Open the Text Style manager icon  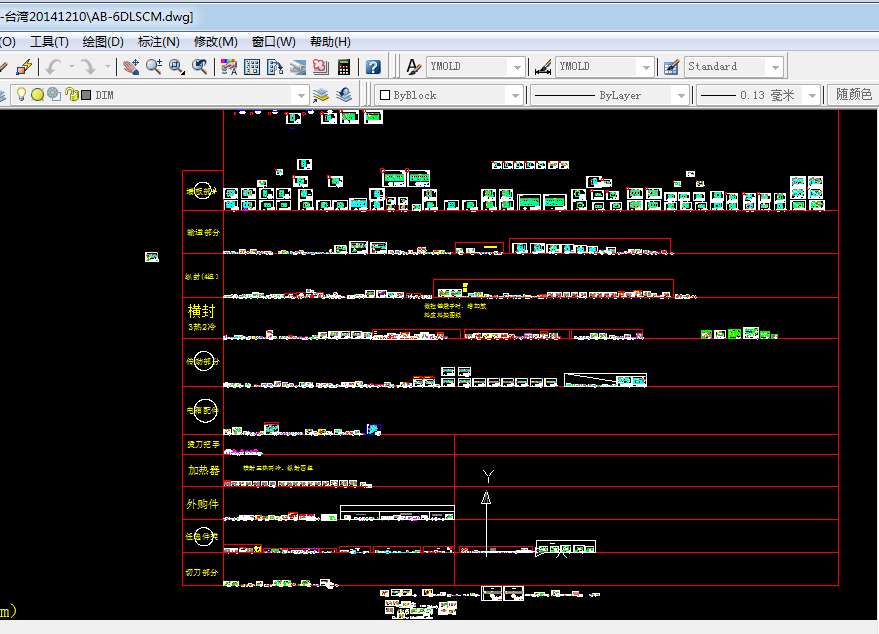pyautogui.click(x=413, y=67)
